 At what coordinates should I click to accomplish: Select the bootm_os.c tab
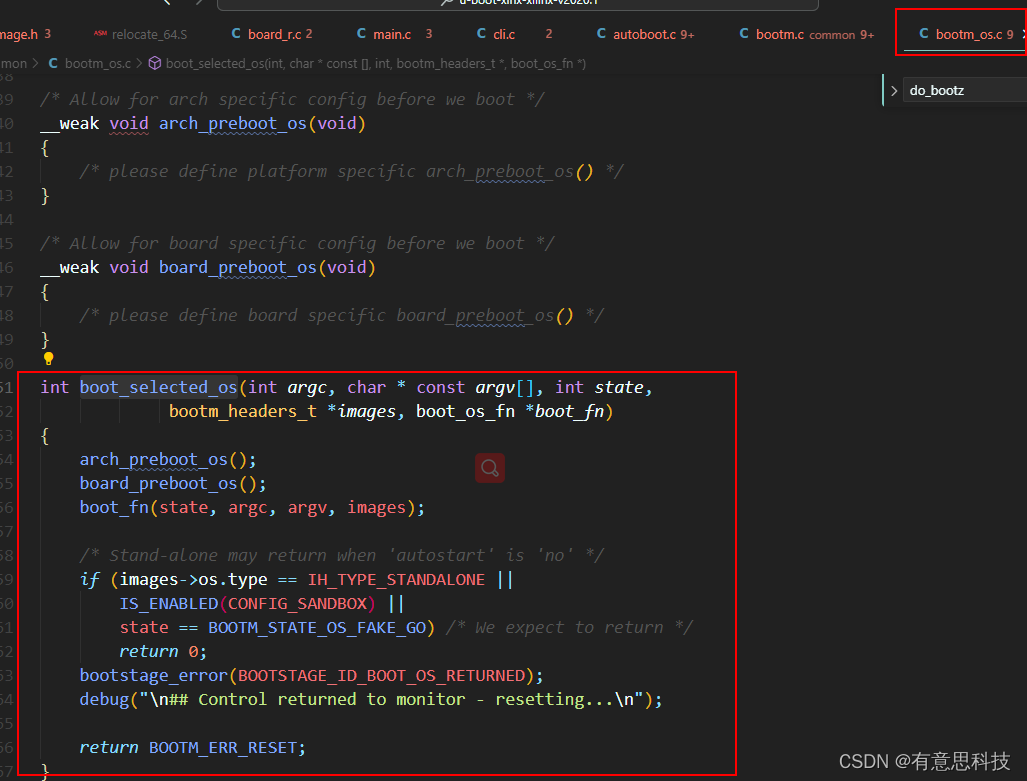coord(966,34)
